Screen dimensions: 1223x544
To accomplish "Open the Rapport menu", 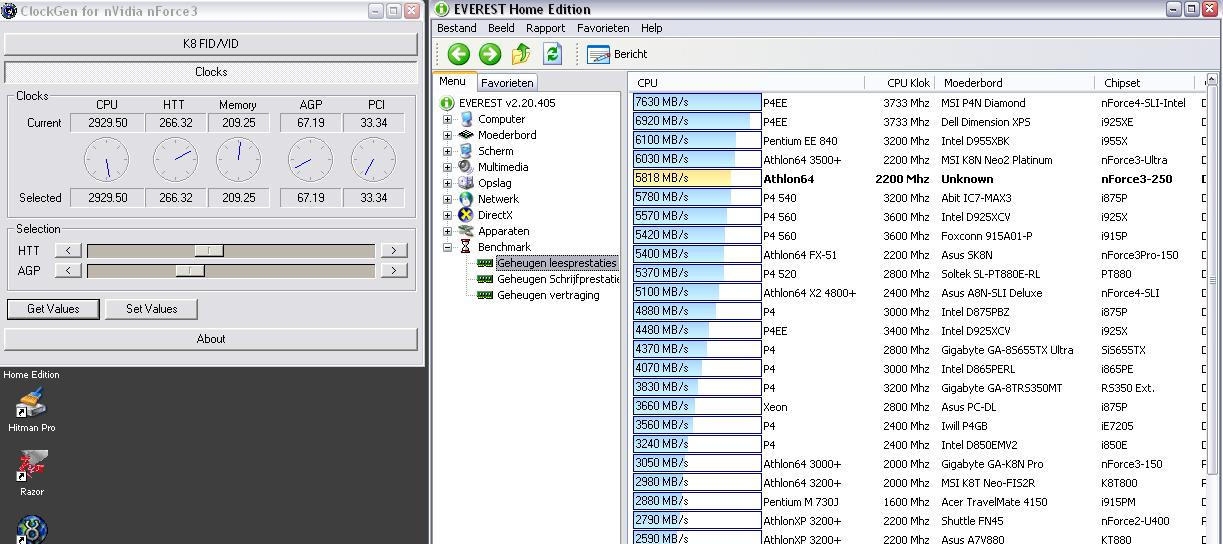I will point(545,28).
